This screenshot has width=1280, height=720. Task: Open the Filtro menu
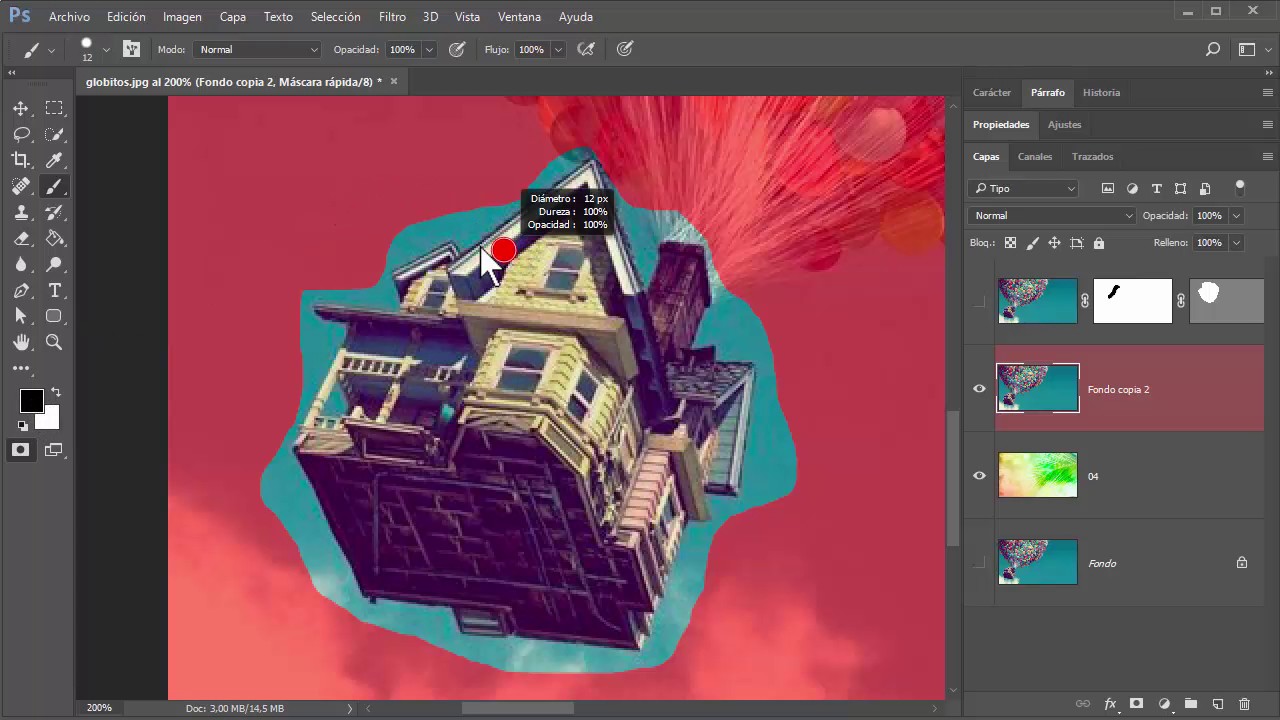tap(392, 17)
